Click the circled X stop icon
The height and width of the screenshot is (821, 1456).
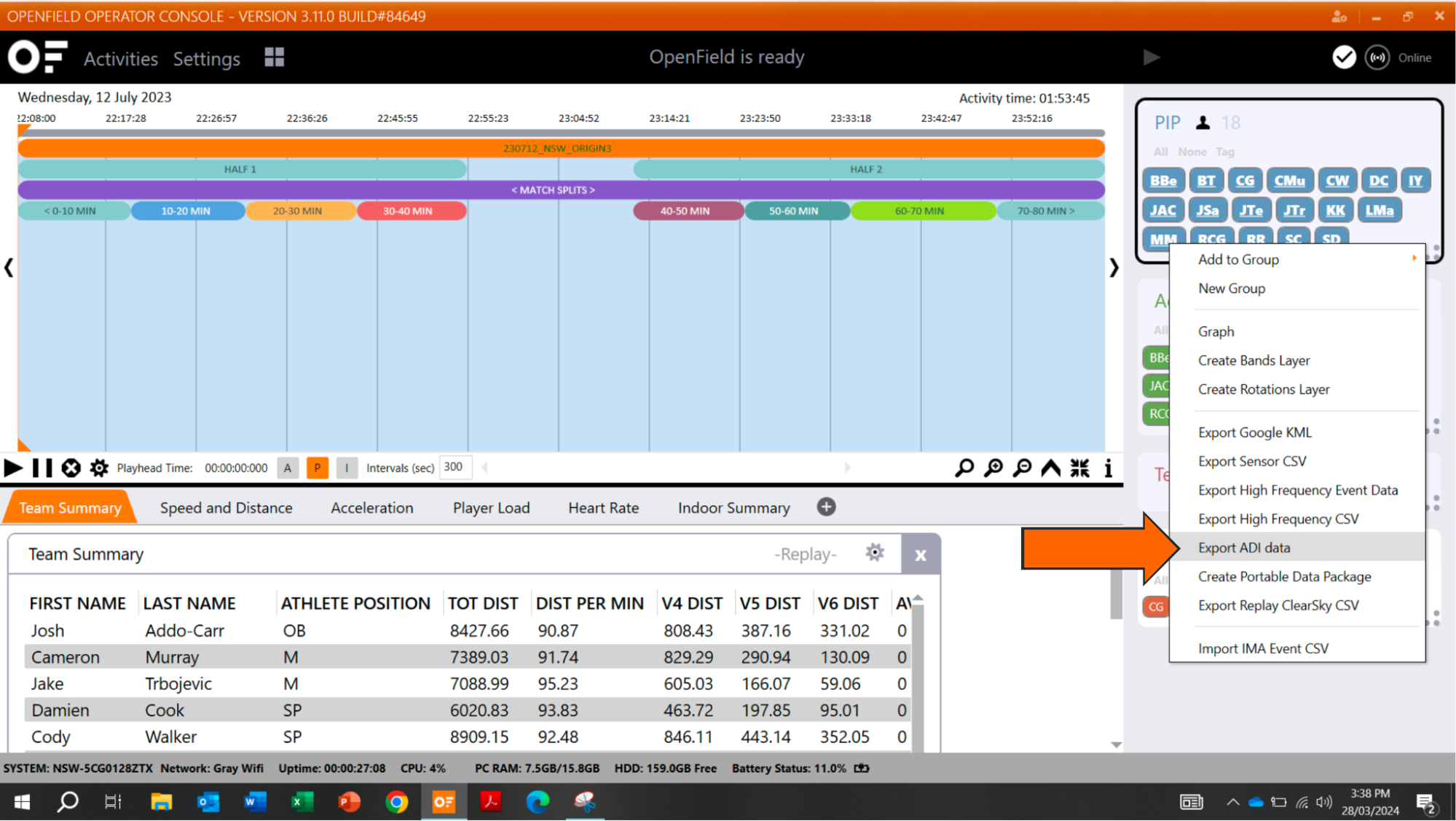coord(71,468)
